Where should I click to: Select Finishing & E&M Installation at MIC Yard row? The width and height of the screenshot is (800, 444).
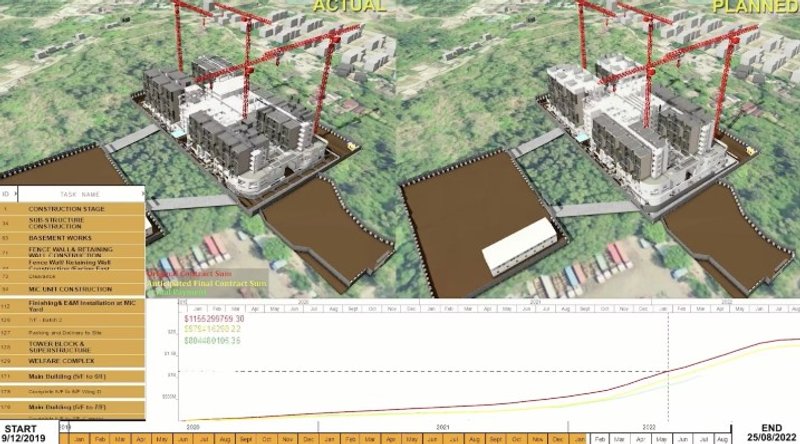pos(72,305)
